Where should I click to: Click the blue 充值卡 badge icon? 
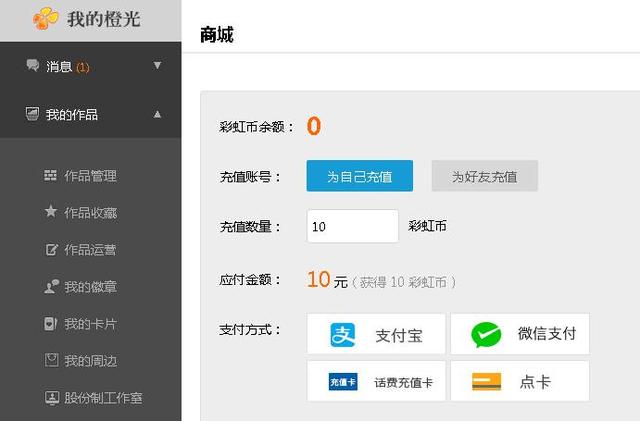[x=343, y=382]
